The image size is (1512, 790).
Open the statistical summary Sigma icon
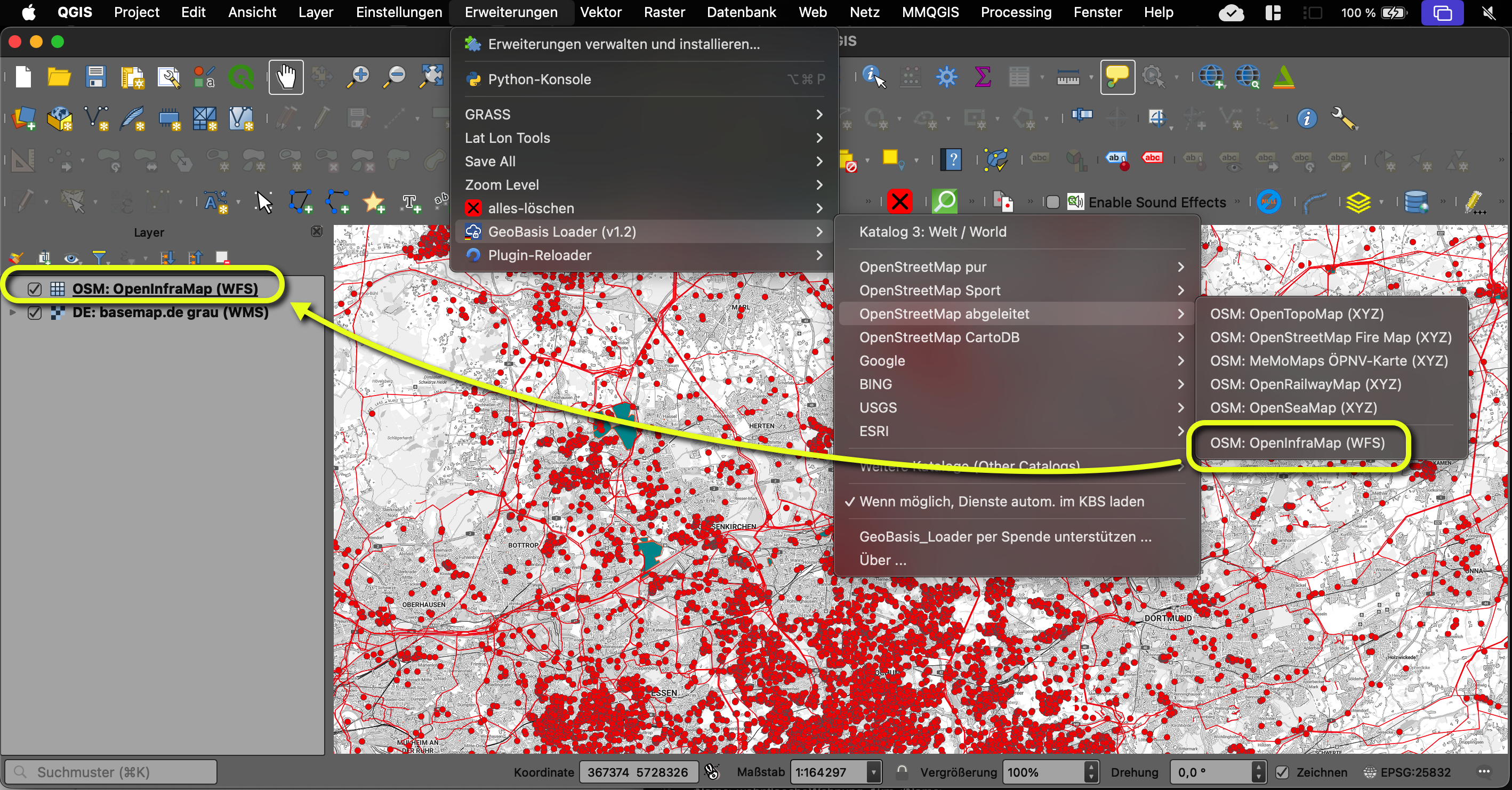point(983,77)
